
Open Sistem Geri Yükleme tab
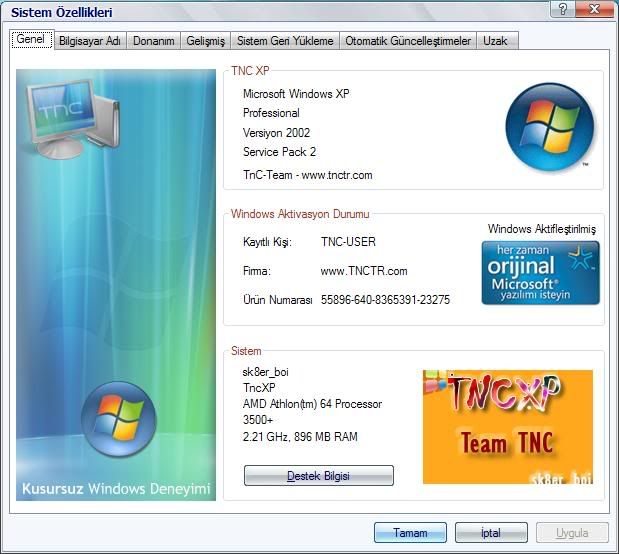[x=285, y=41]
